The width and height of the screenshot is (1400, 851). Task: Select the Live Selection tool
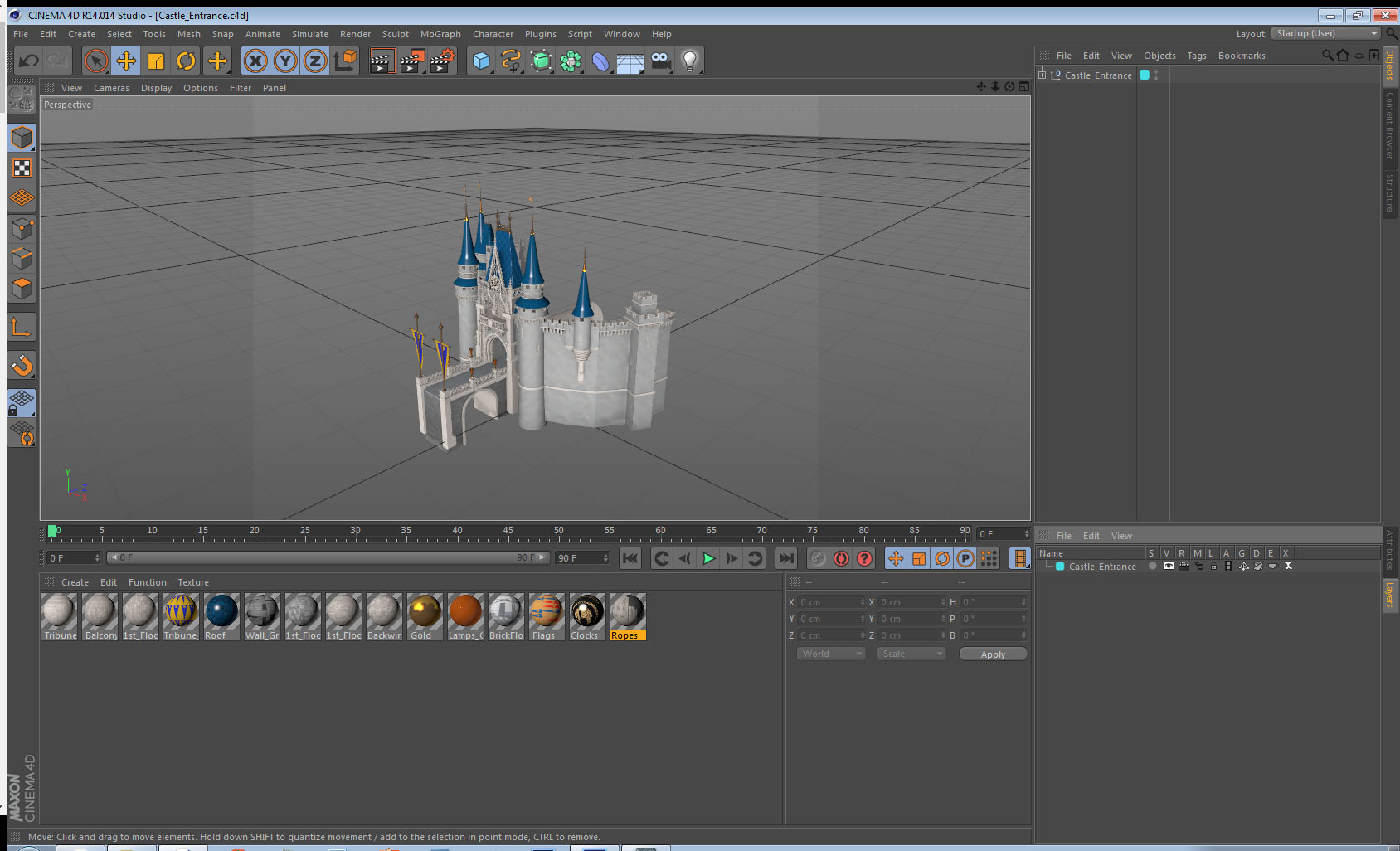point(96,61)
